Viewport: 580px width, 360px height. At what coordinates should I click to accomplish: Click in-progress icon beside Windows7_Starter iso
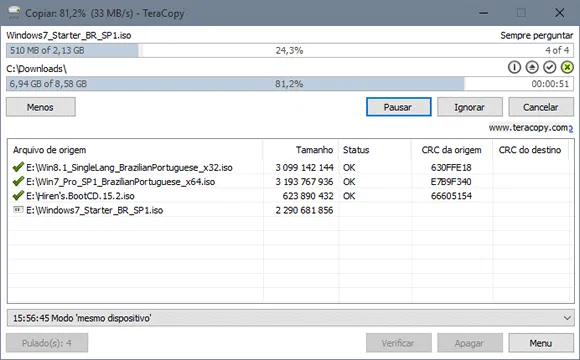(18, 210)
